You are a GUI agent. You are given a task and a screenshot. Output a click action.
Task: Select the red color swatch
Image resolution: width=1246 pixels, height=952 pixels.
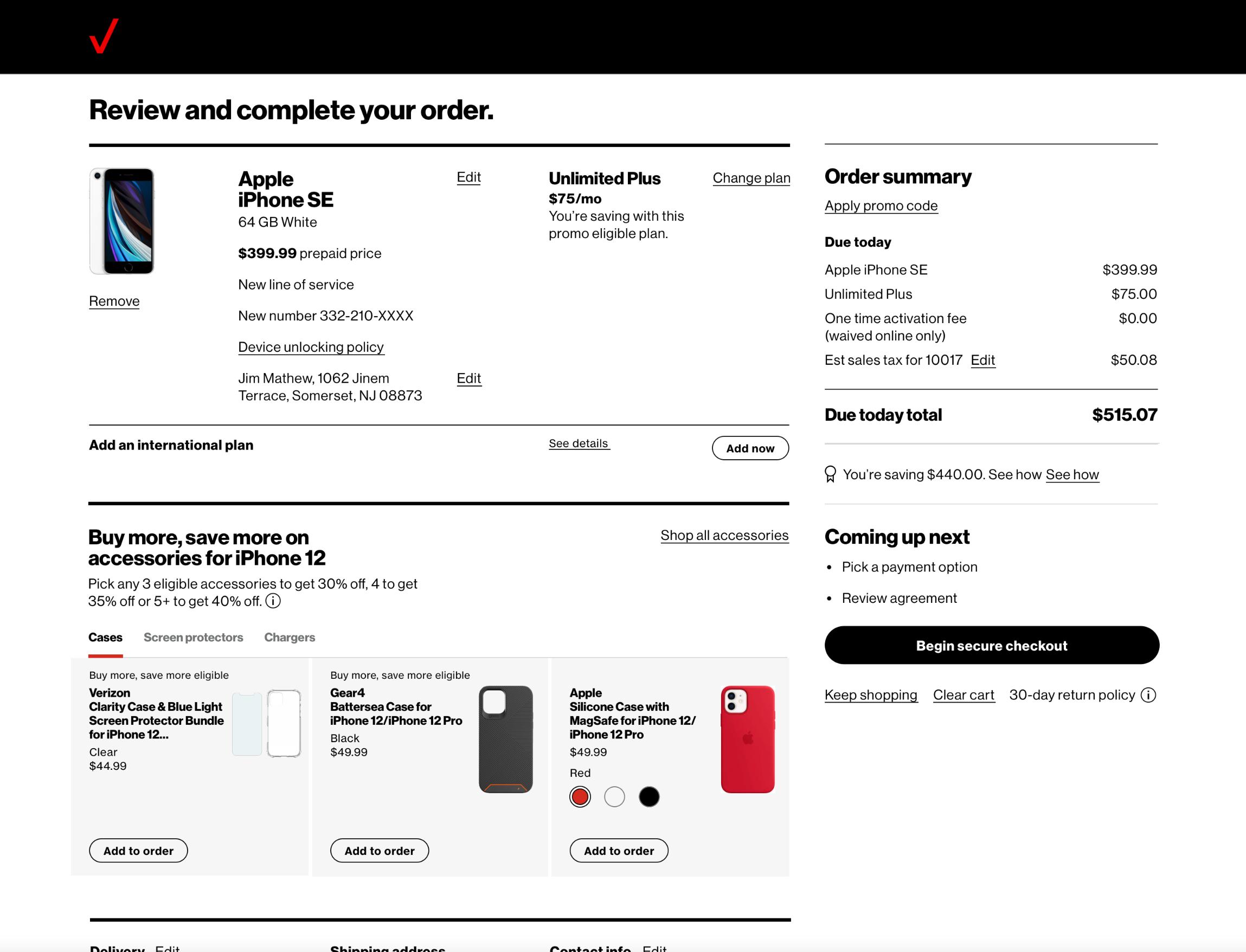(580, 797)
